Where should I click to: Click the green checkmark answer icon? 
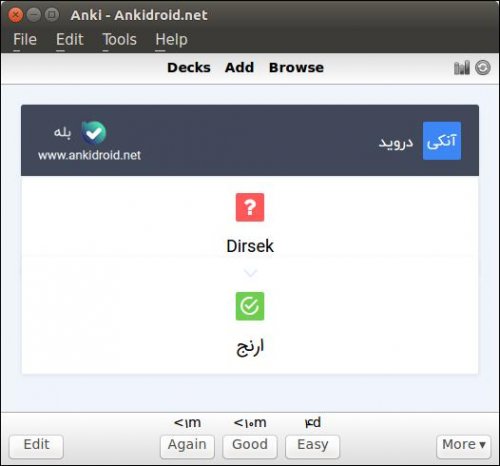(x=250, y=306)
